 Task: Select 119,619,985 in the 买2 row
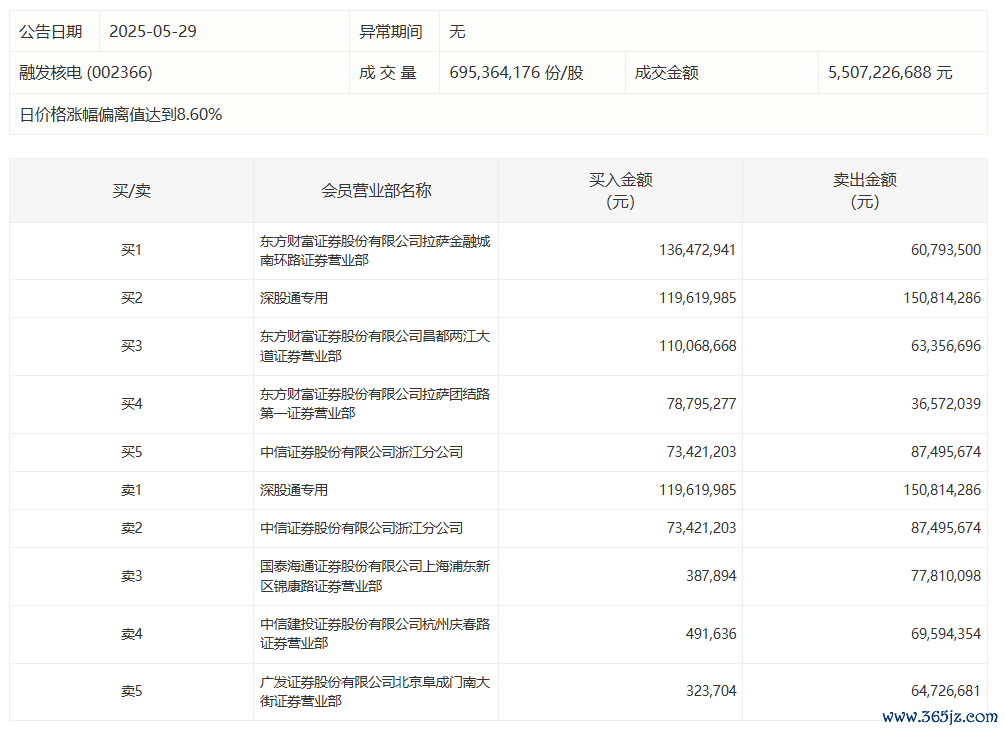697,298
